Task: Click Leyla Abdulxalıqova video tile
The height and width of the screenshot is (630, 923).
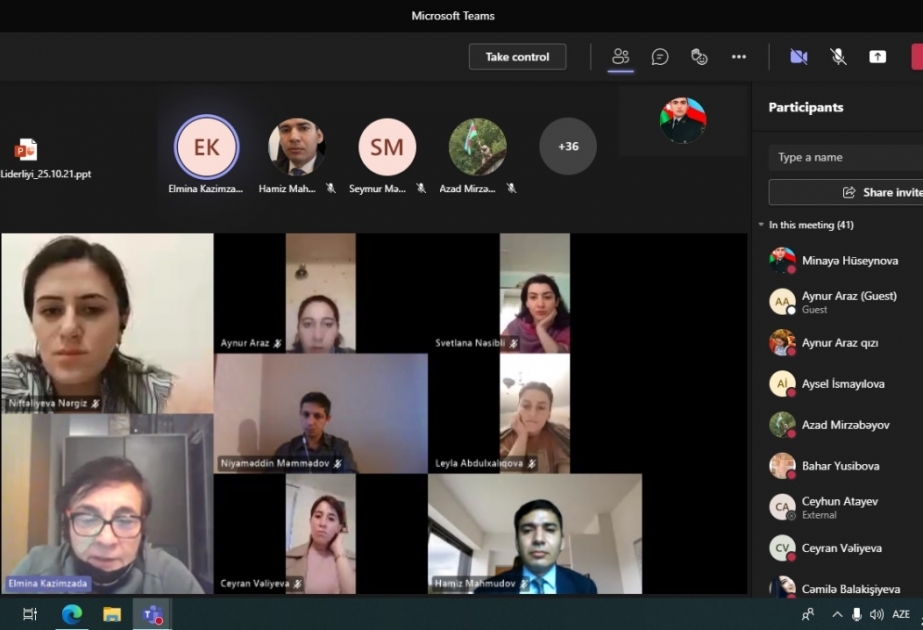Action: pos(534,413)
